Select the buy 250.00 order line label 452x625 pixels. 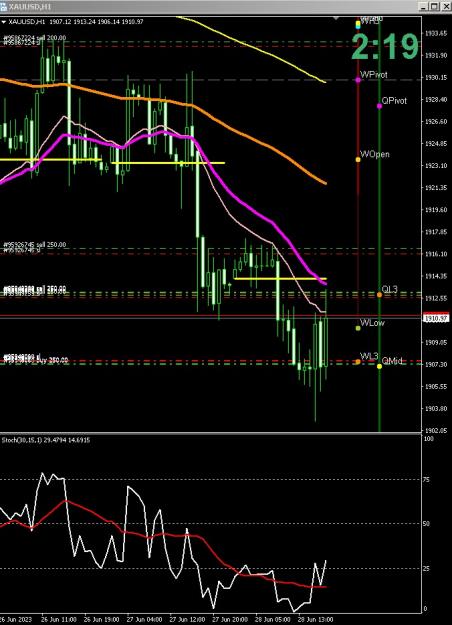tap(36, 360)
